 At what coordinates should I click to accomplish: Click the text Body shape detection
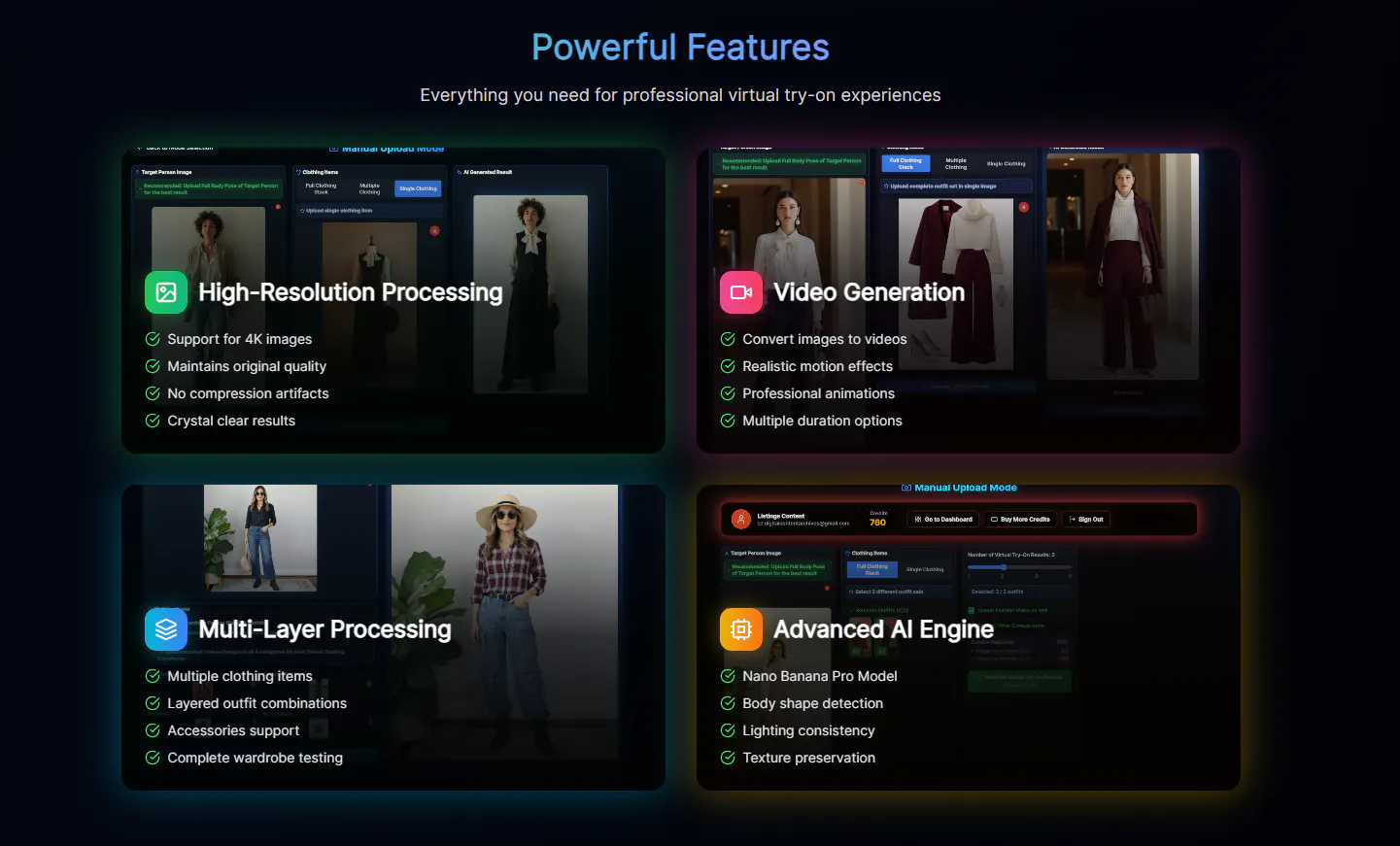coord(813,703)
